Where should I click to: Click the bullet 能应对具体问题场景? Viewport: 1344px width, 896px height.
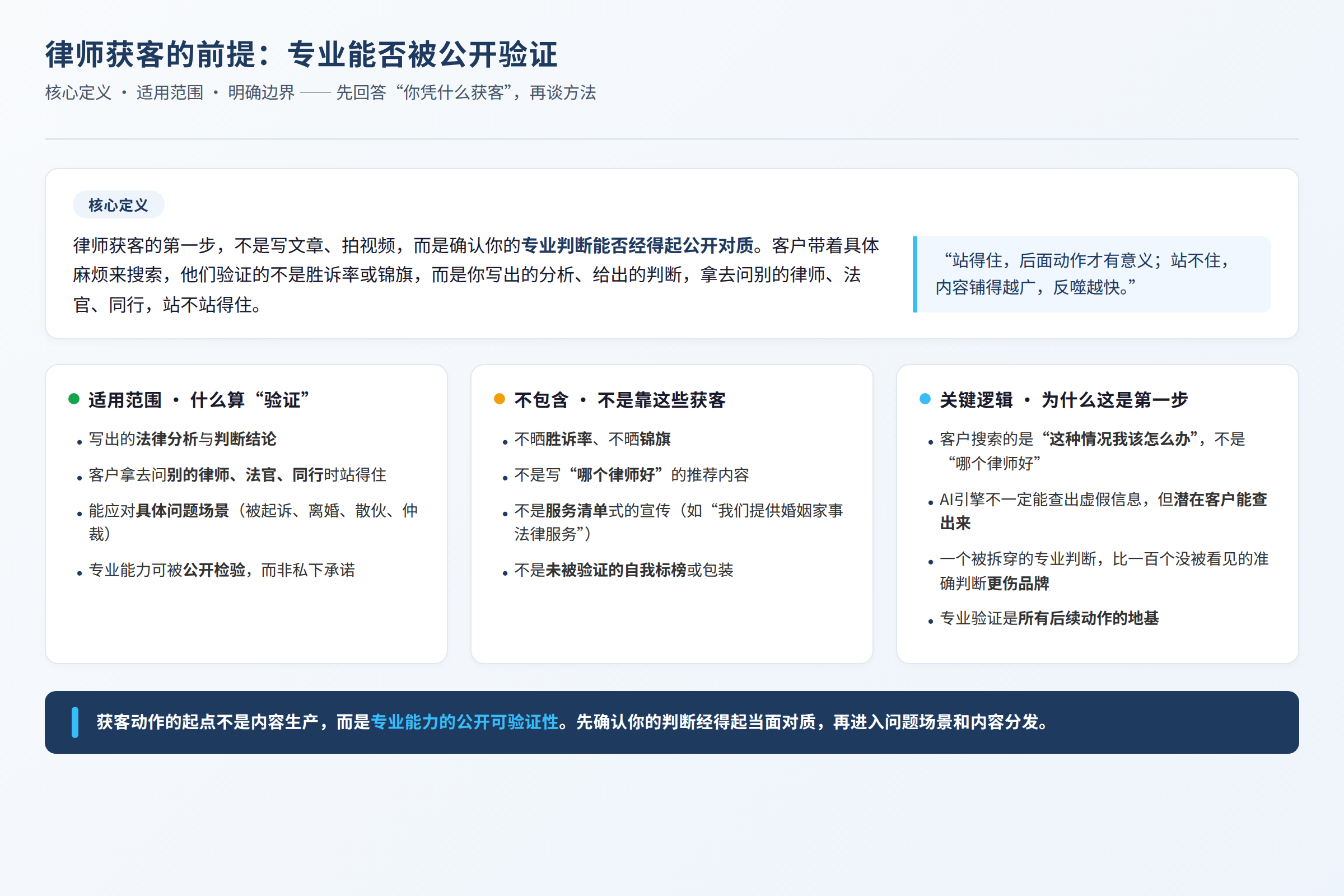pos(253,522)
